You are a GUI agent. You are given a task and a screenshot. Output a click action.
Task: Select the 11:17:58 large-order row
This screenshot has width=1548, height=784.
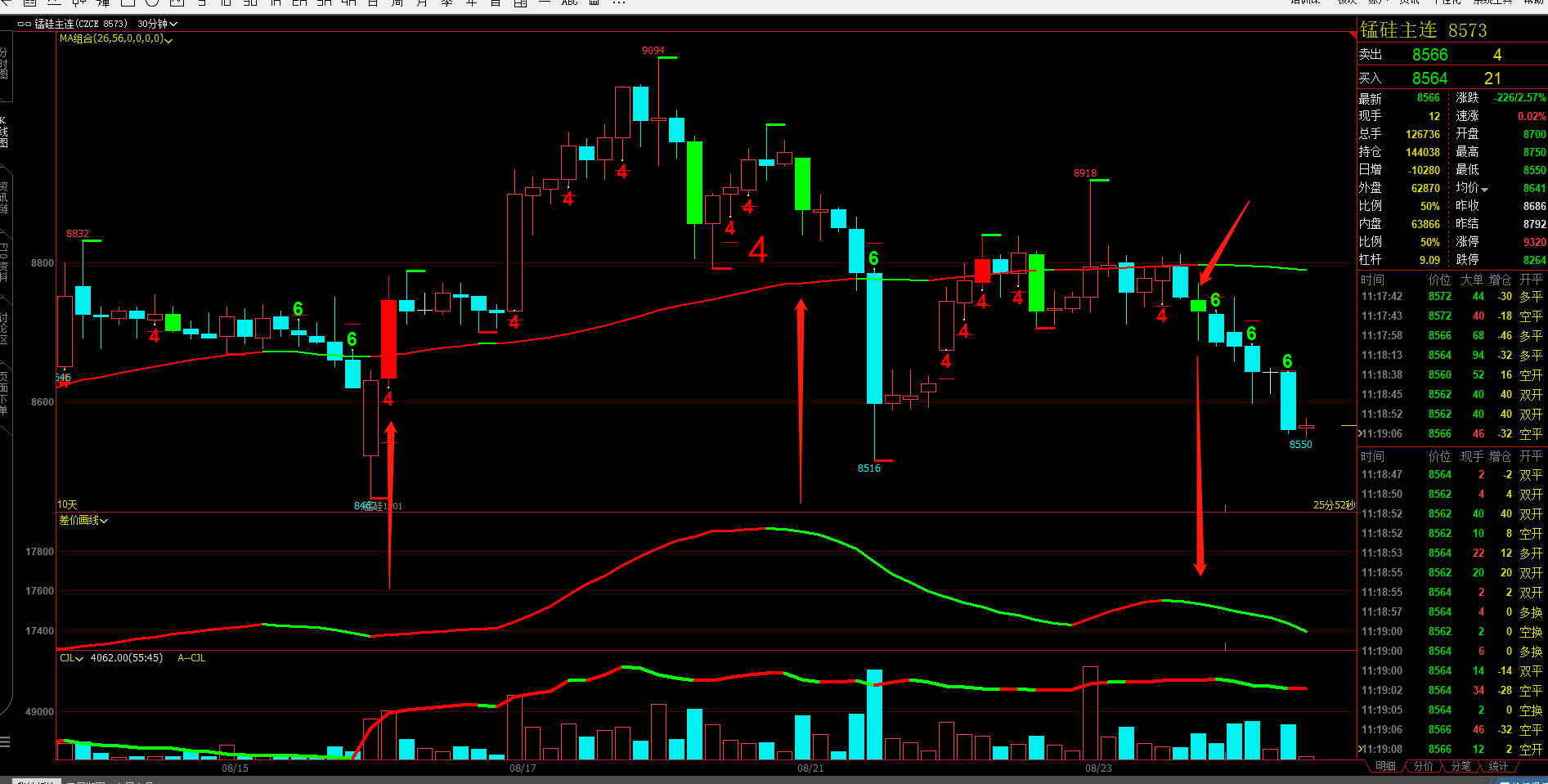(1452, 336)
